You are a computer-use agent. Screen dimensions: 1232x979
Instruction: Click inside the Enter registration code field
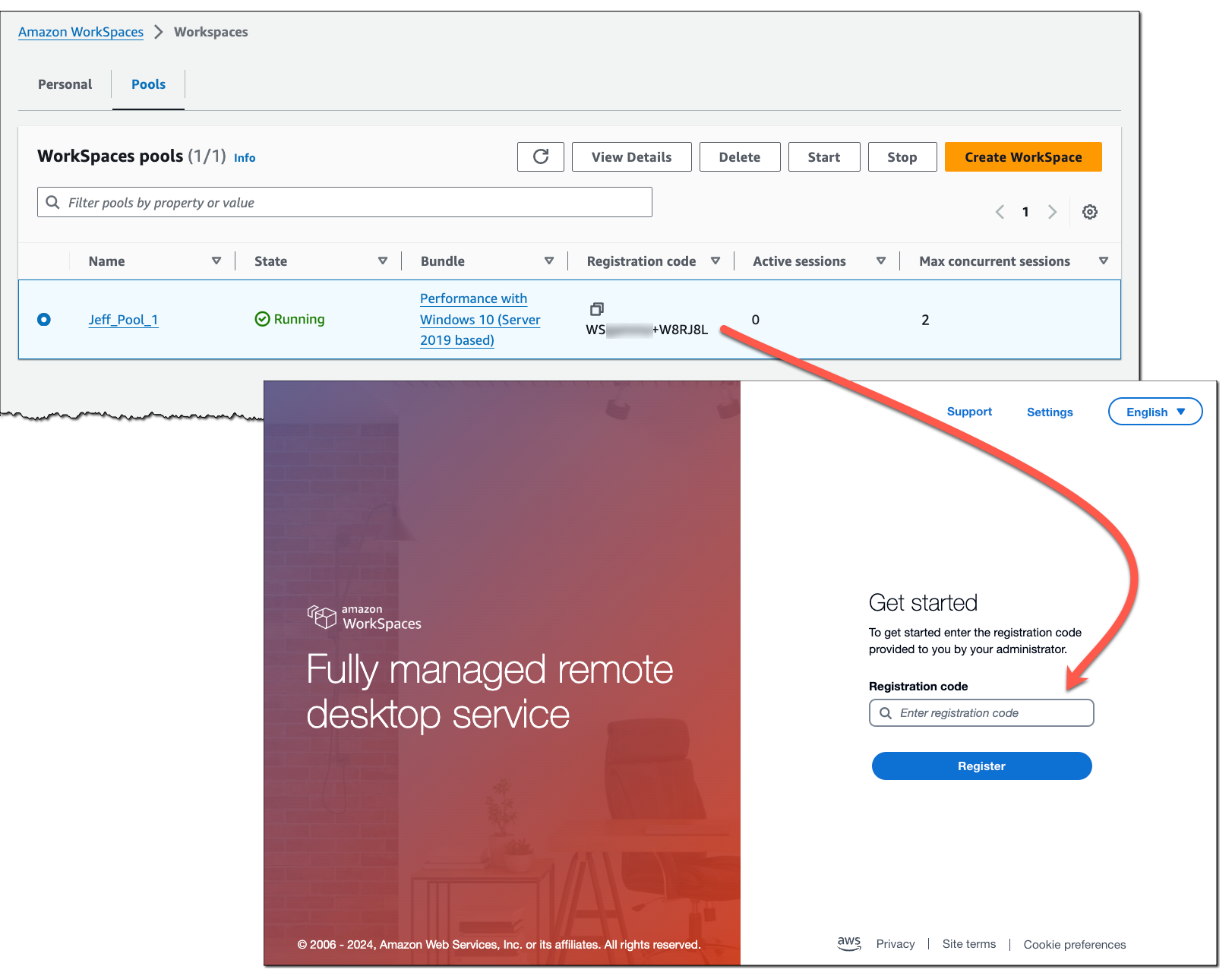pyautogui.click(x=987, y=712)
